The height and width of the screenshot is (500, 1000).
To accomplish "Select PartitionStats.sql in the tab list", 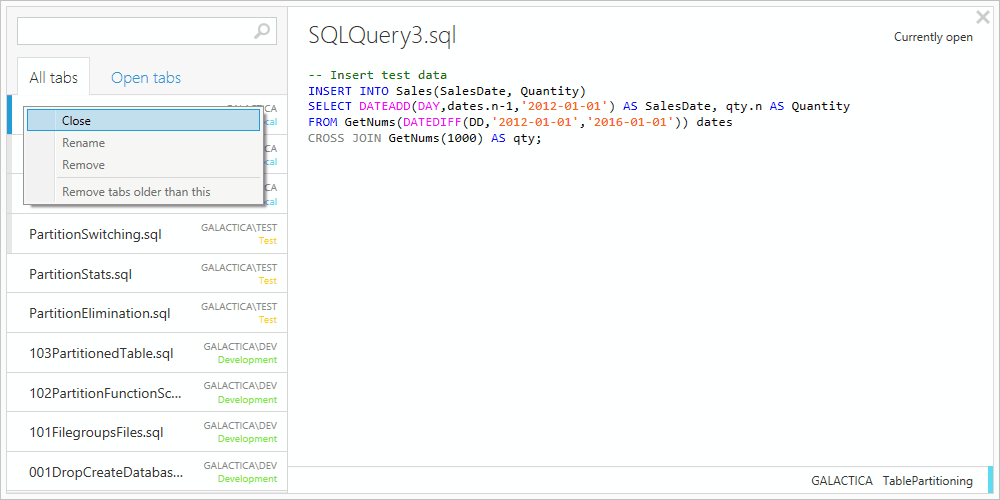I will [80, 274].
